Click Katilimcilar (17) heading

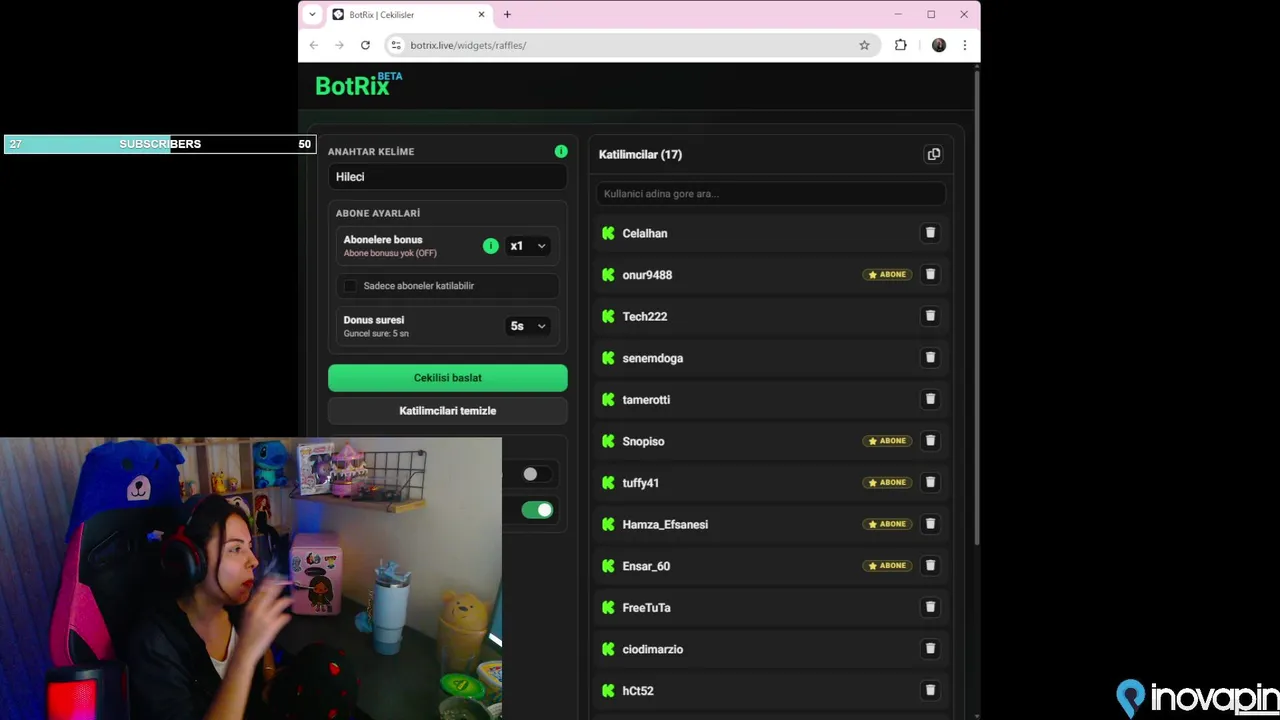(640, 155)
